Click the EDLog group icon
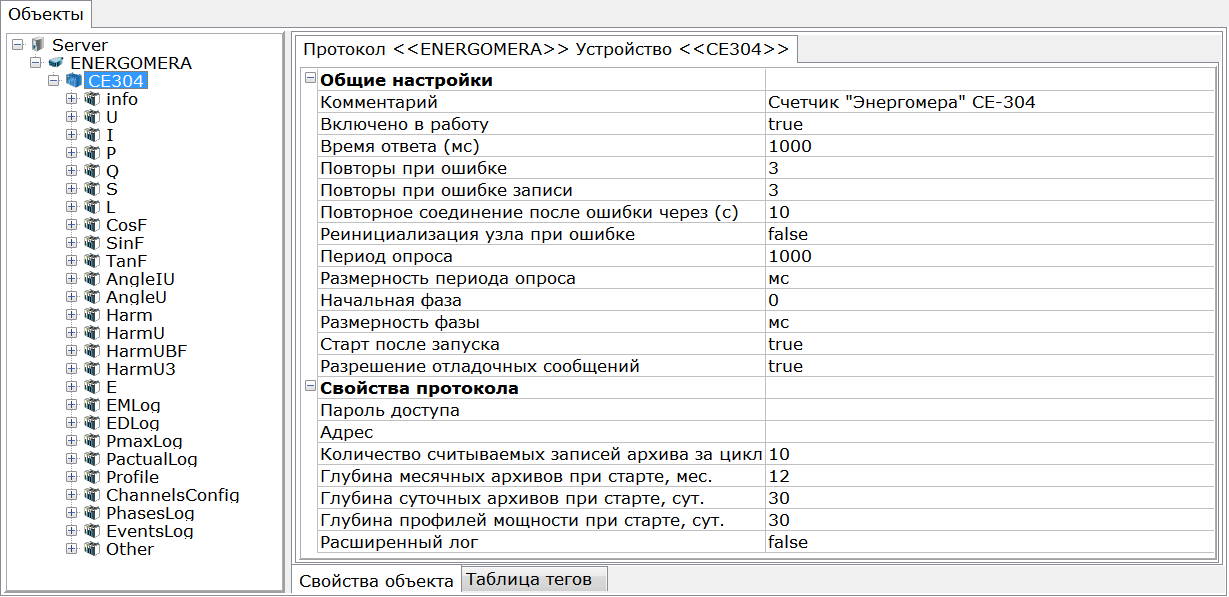 pyautogui.click(x=92, y=423)
